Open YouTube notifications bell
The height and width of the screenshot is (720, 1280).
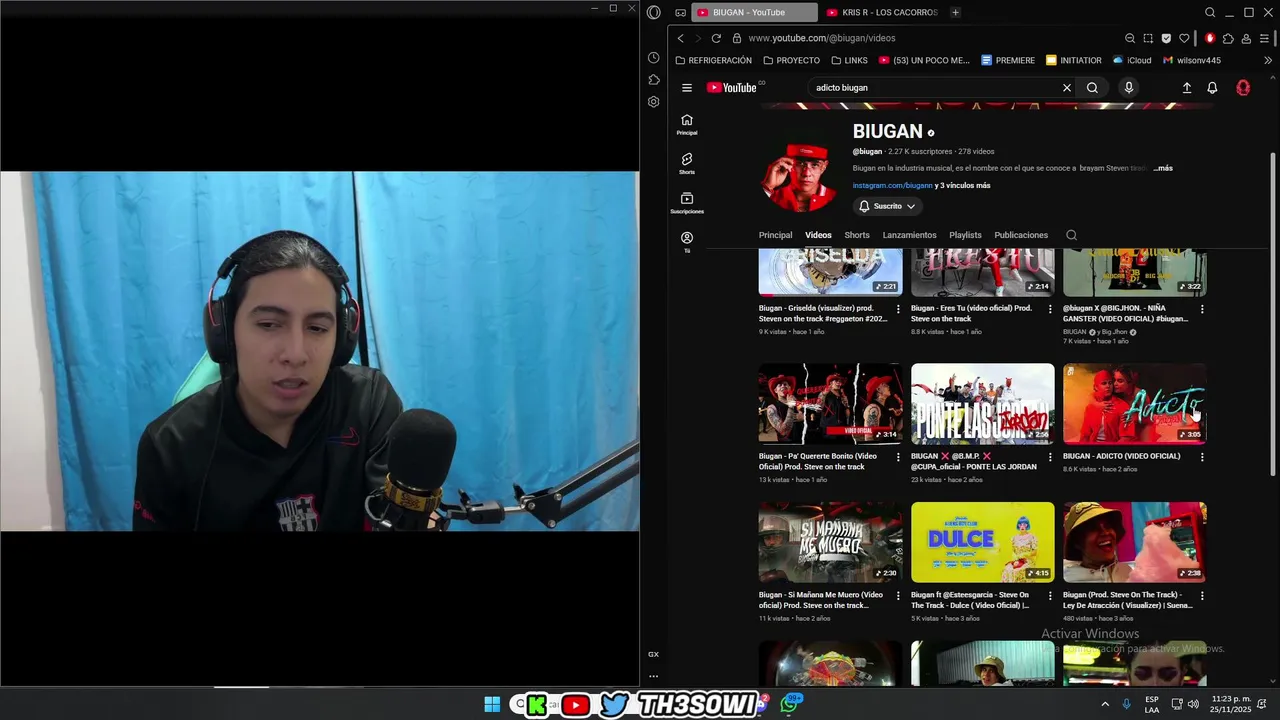coord(1212,88)
